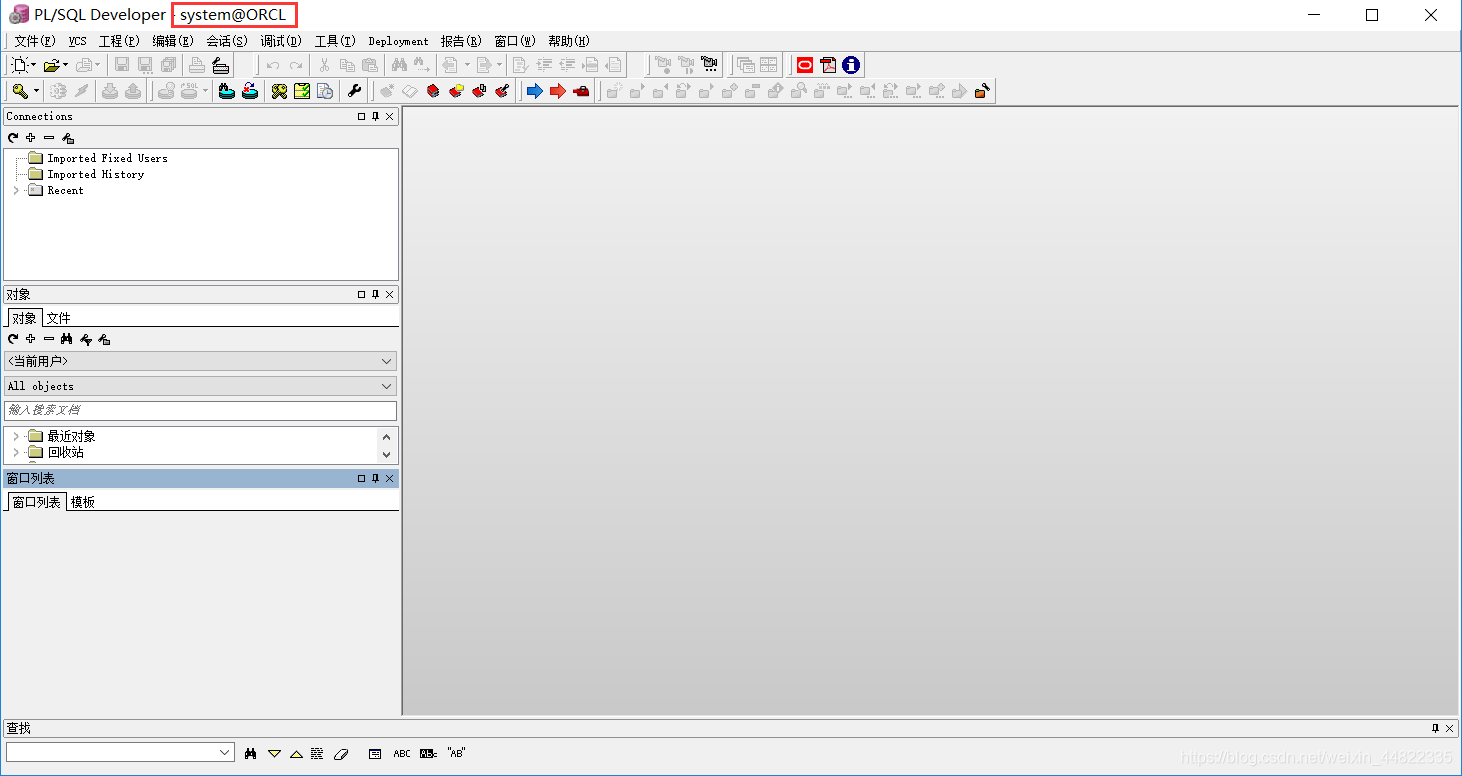Click object tree scrollbar down arrow
This screenshot has height=776, width=1462.
(387, 454)
